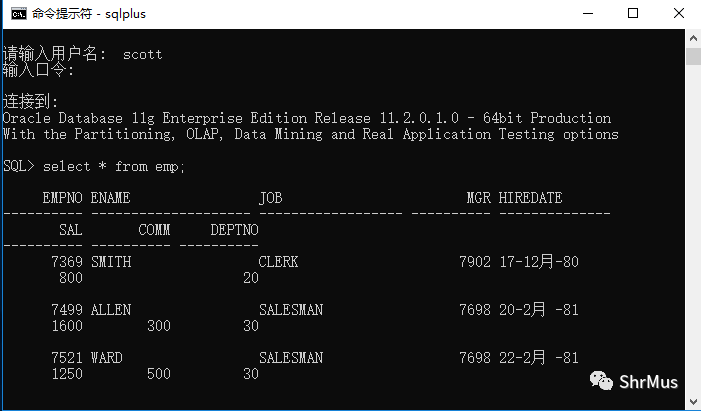Click the window title '命令提示符 - sqlplus'

point(89,14)
